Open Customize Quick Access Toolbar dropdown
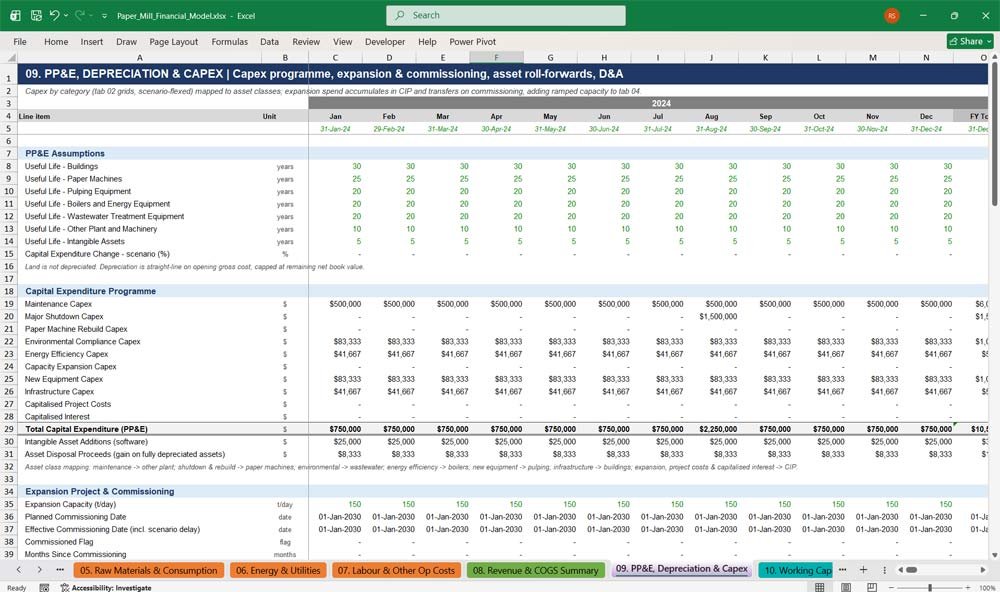This screenshot has width=1000, height=592. 105,16
